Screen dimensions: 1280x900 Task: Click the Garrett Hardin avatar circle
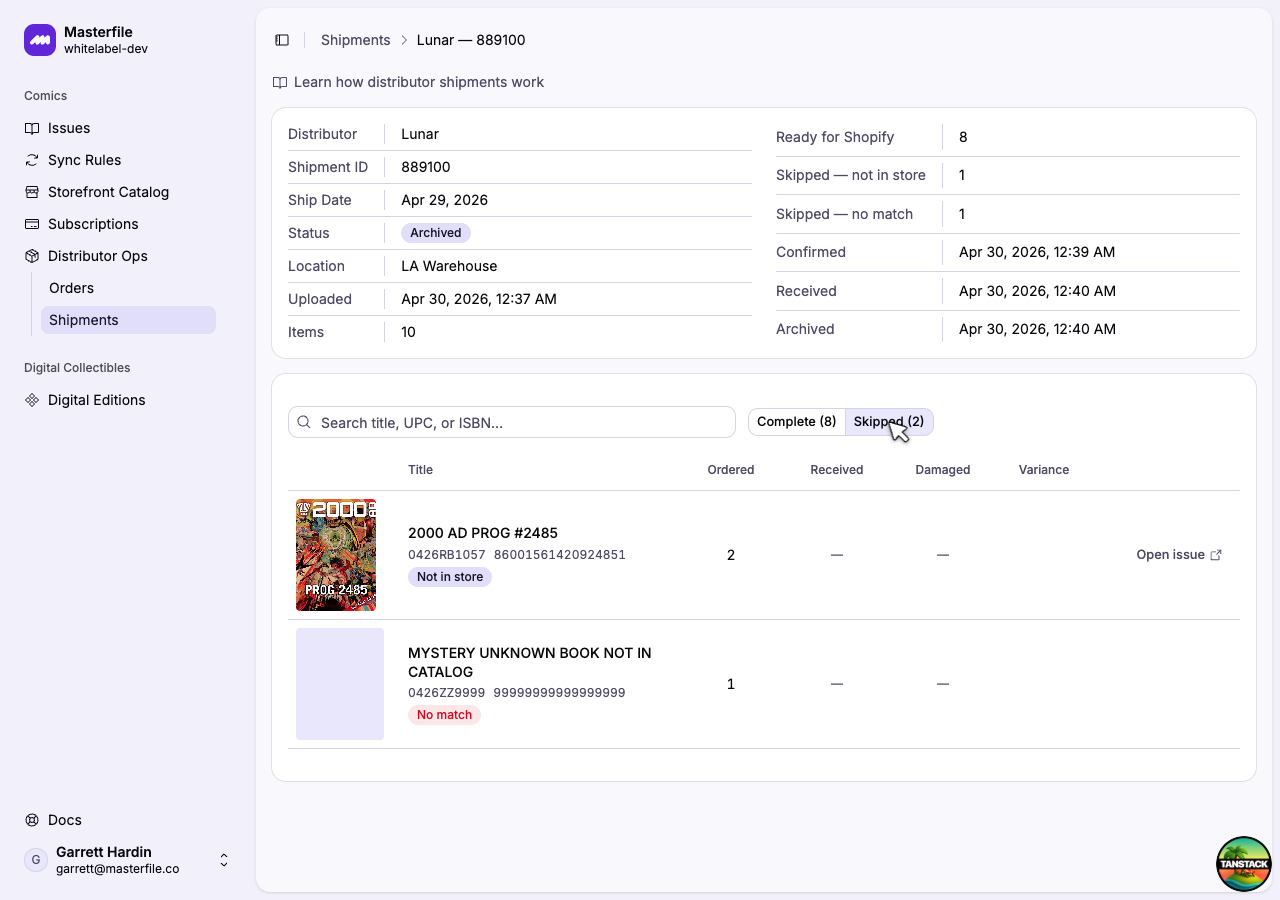(36, 860)
